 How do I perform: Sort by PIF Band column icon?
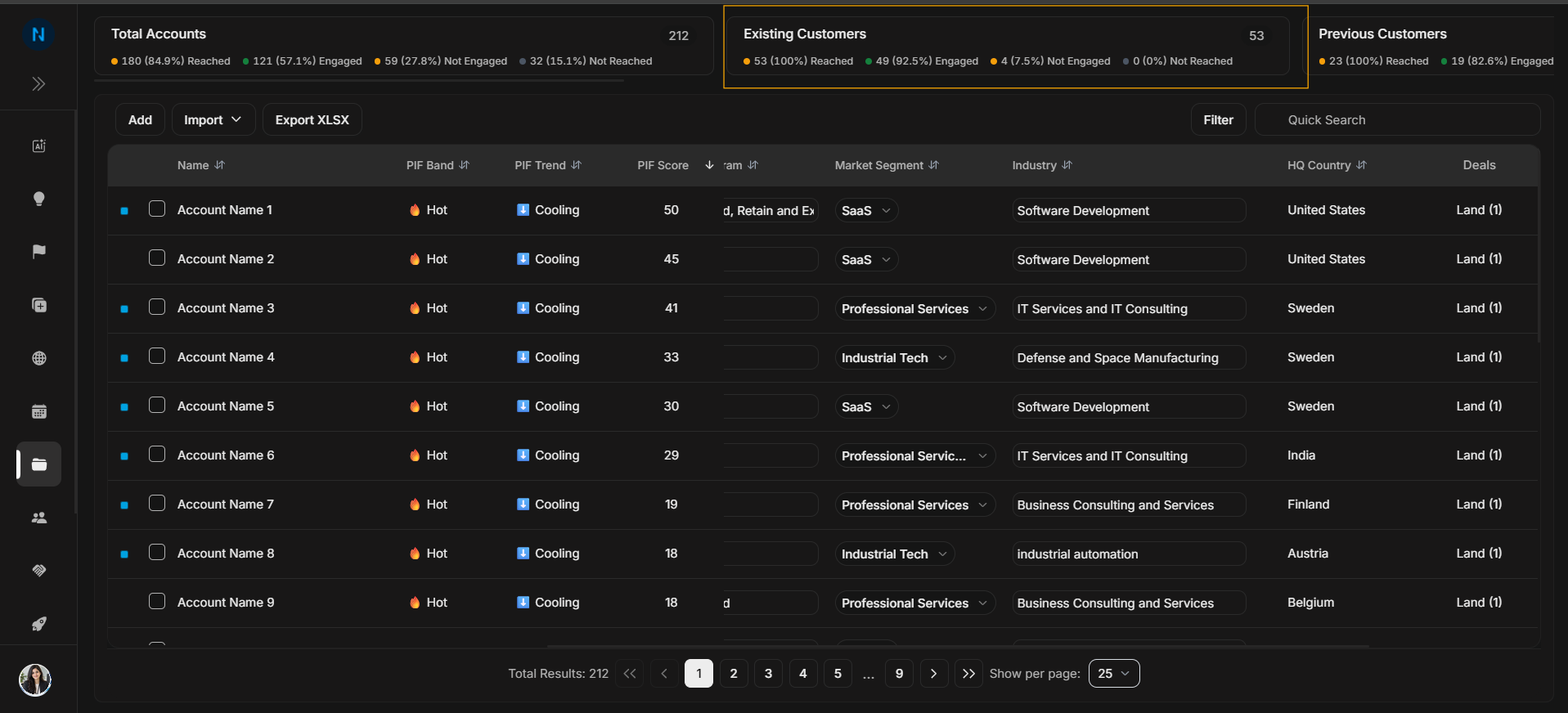[x=465, y=165]
